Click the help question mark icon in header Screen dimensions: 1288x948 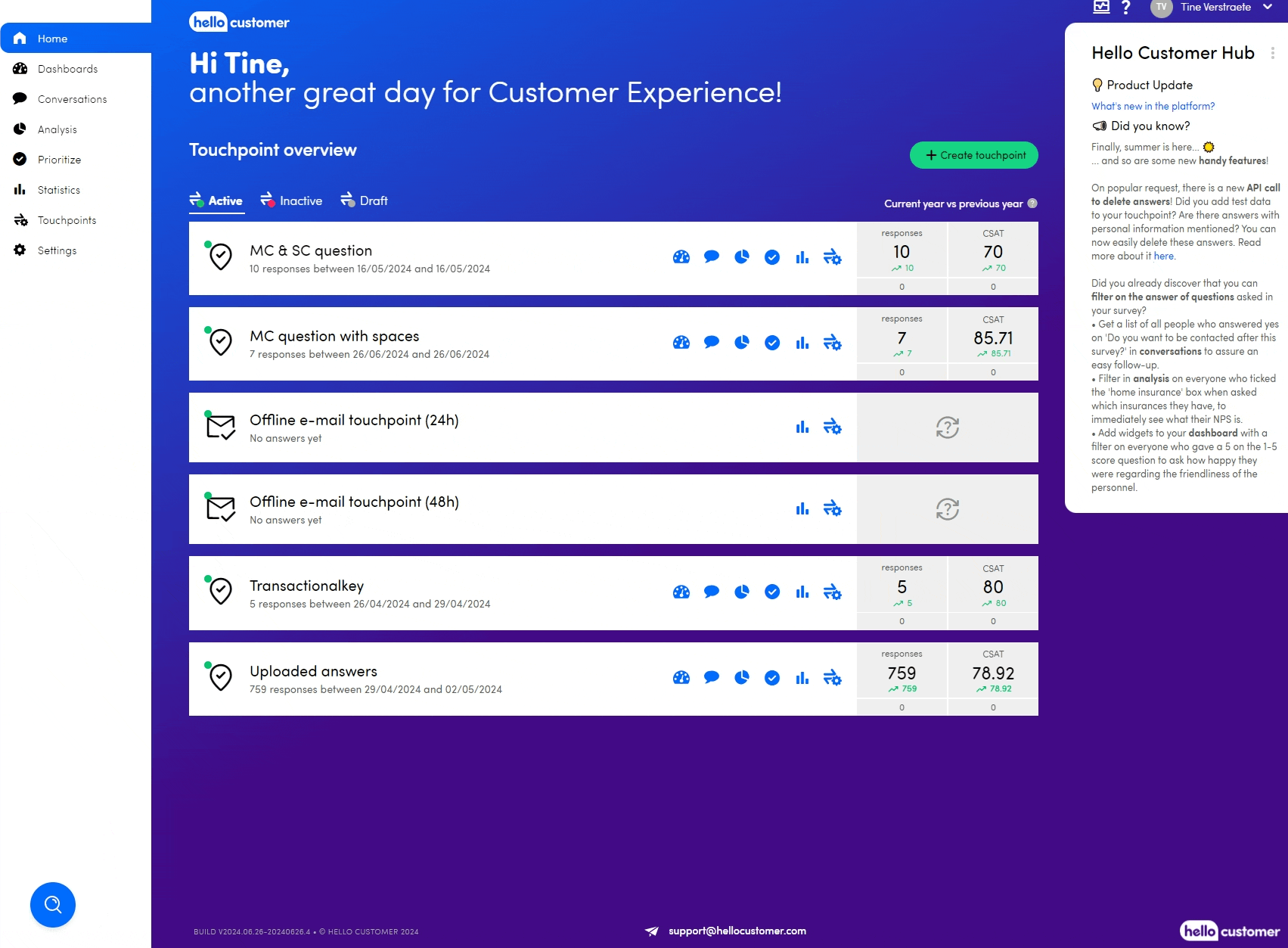point(1125,8)
